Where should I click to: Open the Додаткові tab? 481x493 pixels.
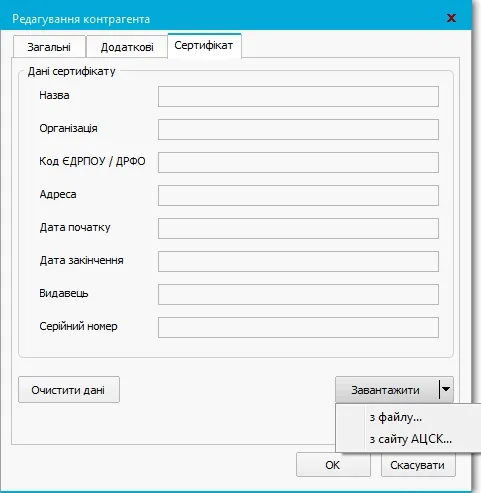[x=127, y=47]
